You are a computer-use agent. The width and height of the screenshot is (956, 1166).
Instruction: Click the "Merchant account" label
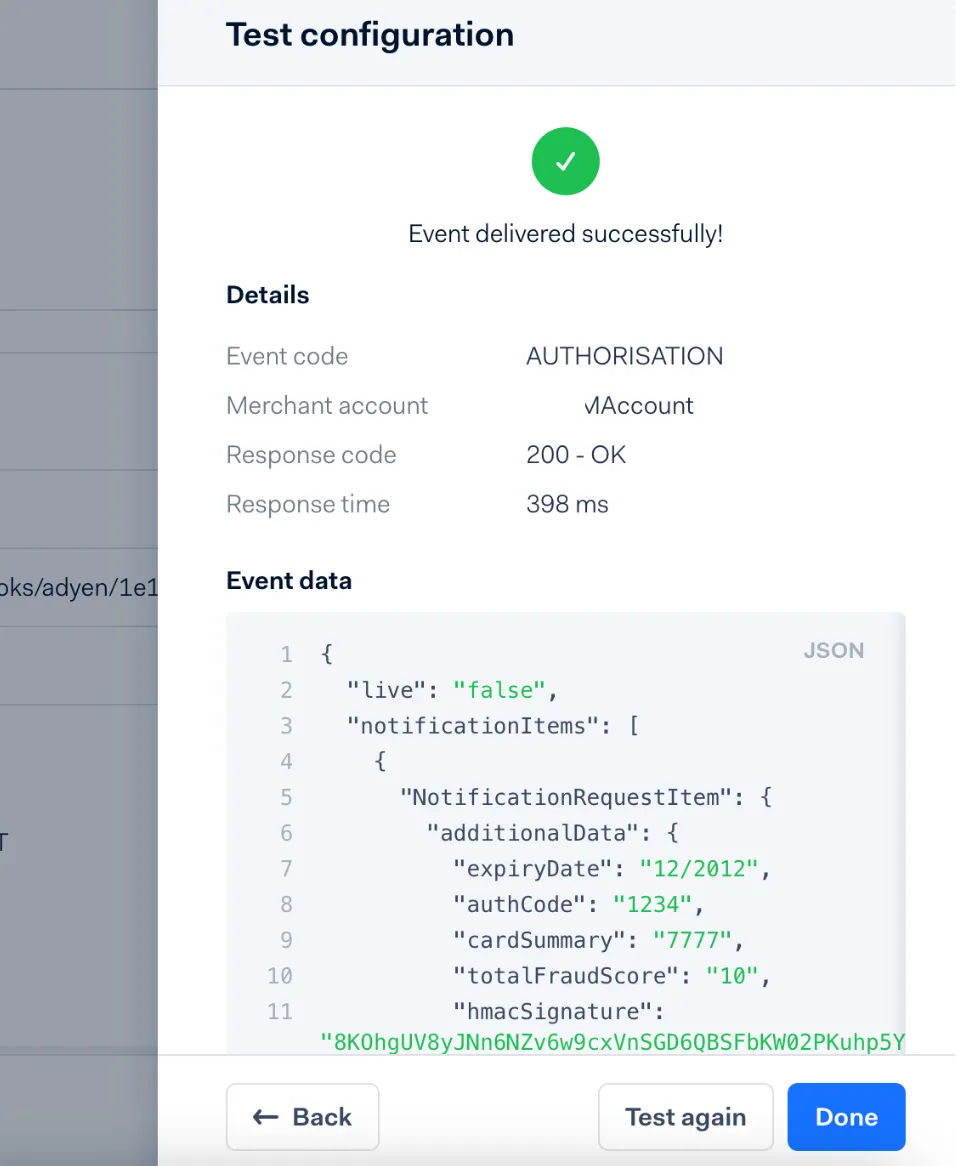point(327,405)
